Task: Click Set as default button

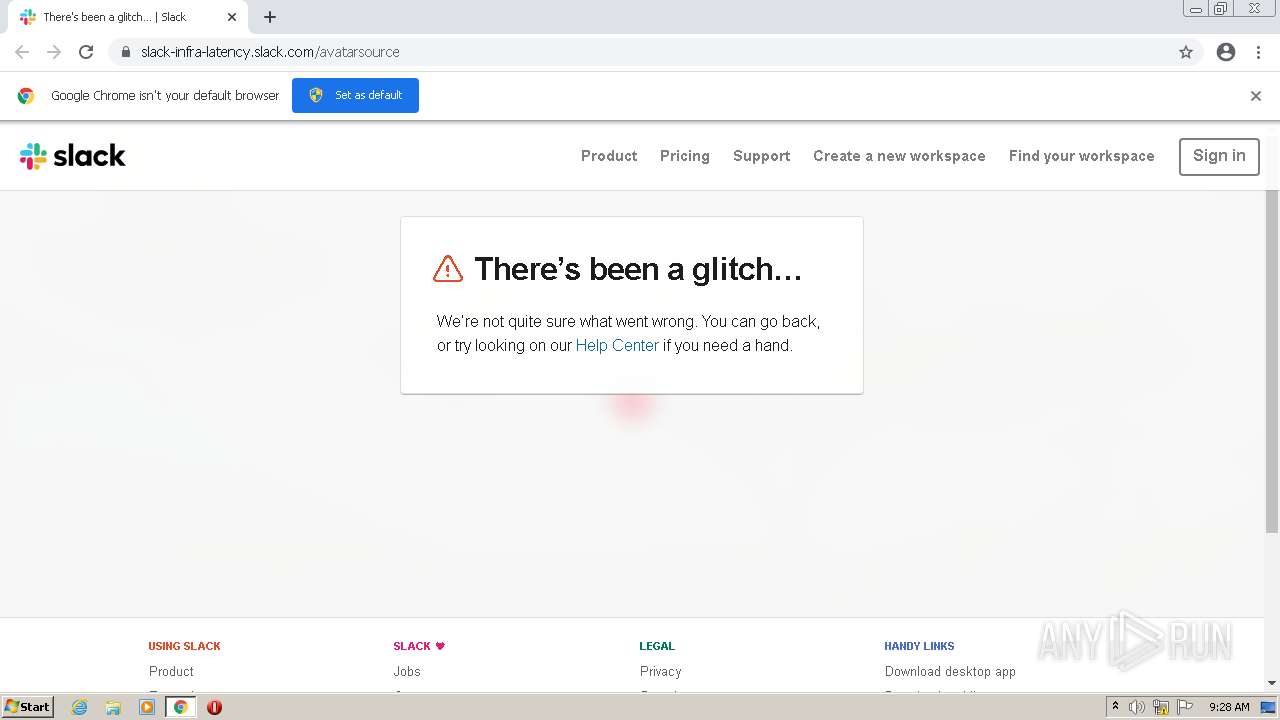Action: pyautogui.click(x=355, y=95)
